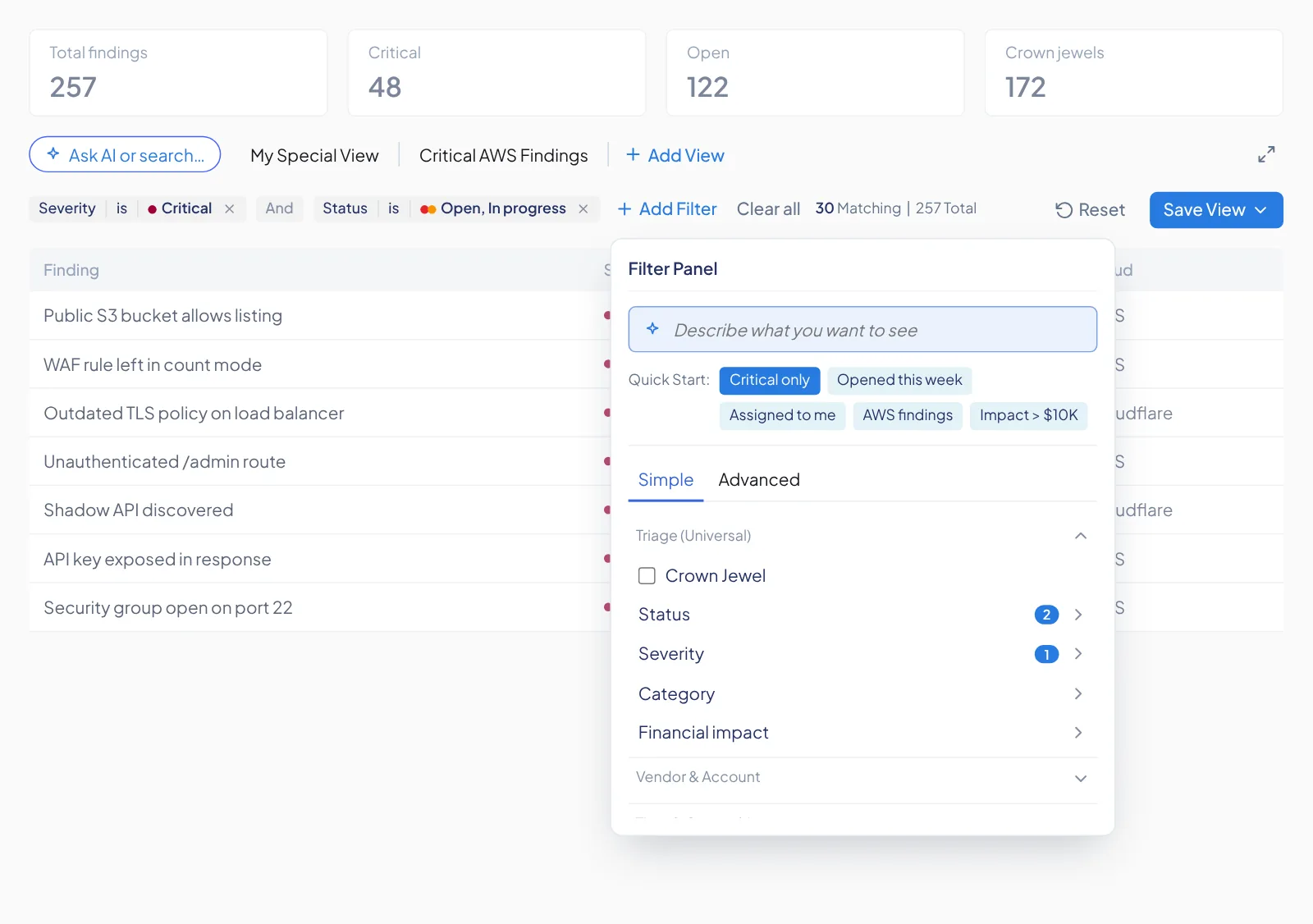Screen dimensions: 1313x924
Task: Switch to the Simple filter tab
Action: (666, 480)
